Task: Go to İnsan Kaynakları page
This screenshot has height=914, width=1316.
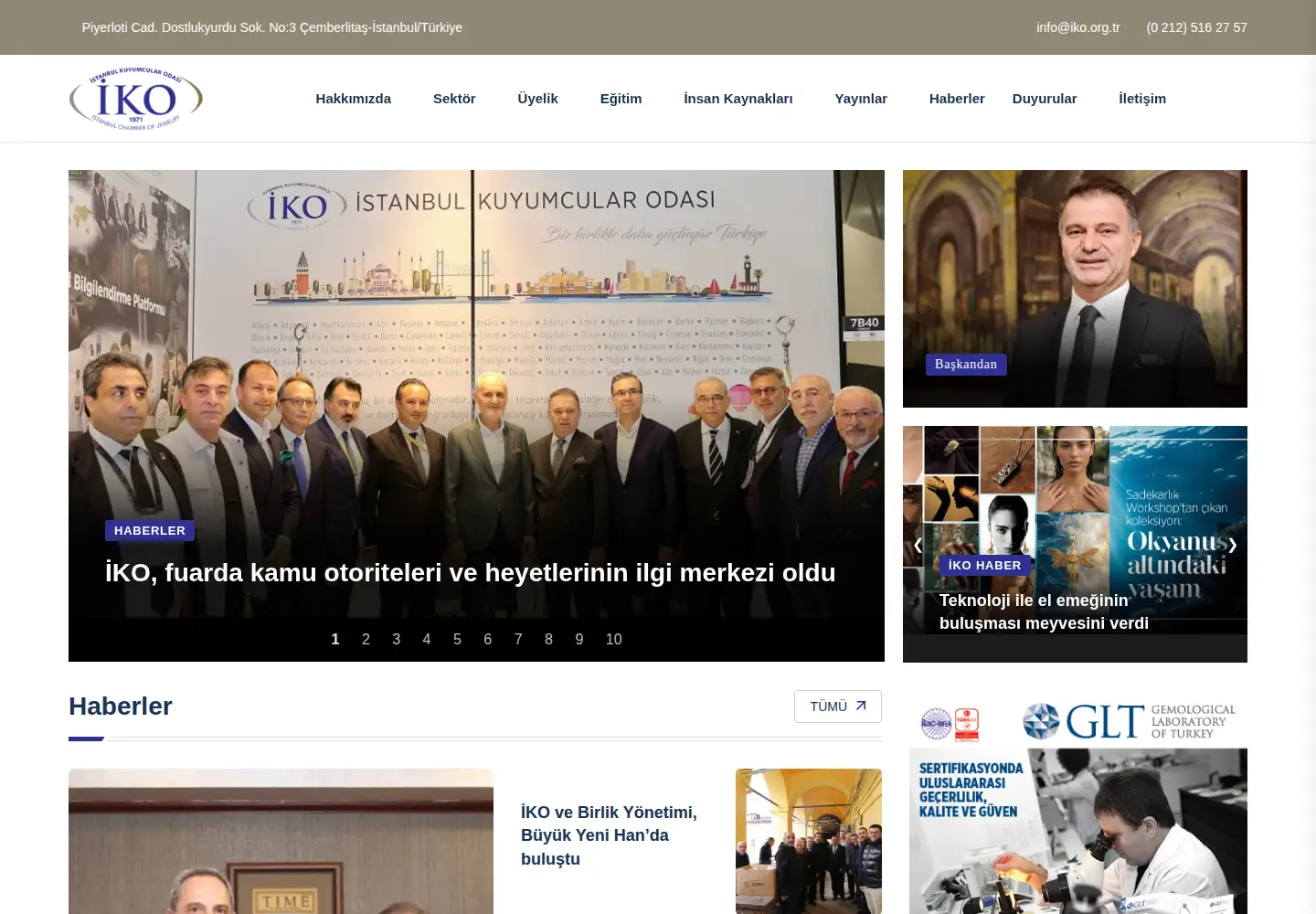Action: (738, 99)
